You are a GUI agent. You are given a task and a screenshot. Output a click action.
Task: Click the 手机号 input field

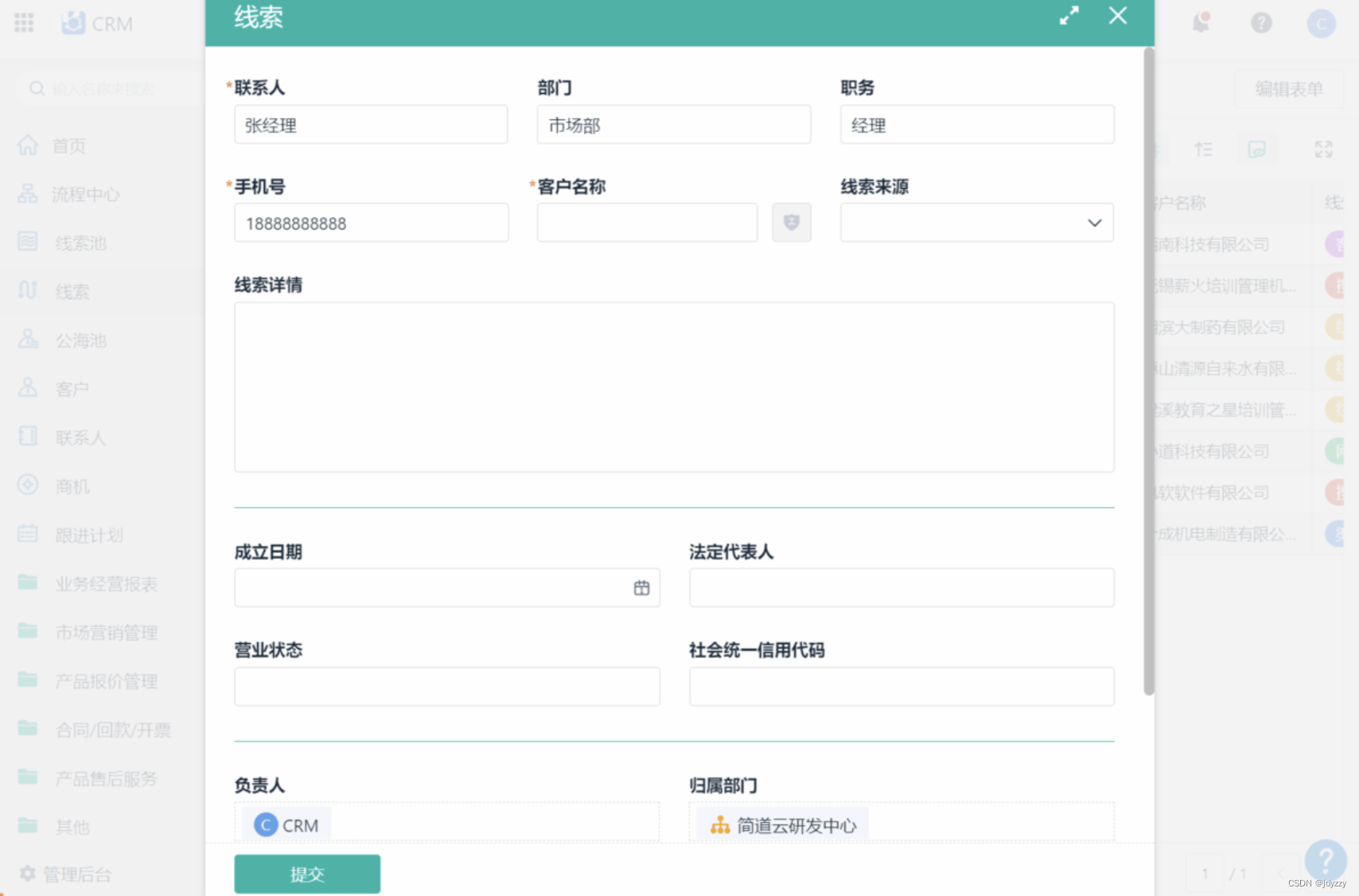point(371,223)
